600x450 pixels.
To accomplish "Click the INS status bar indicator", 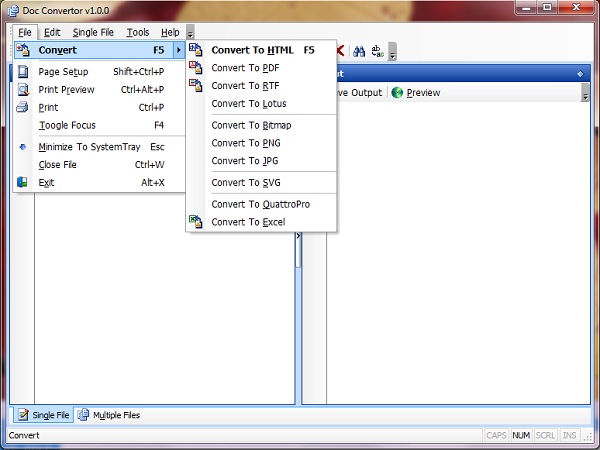I will (569, 435).
